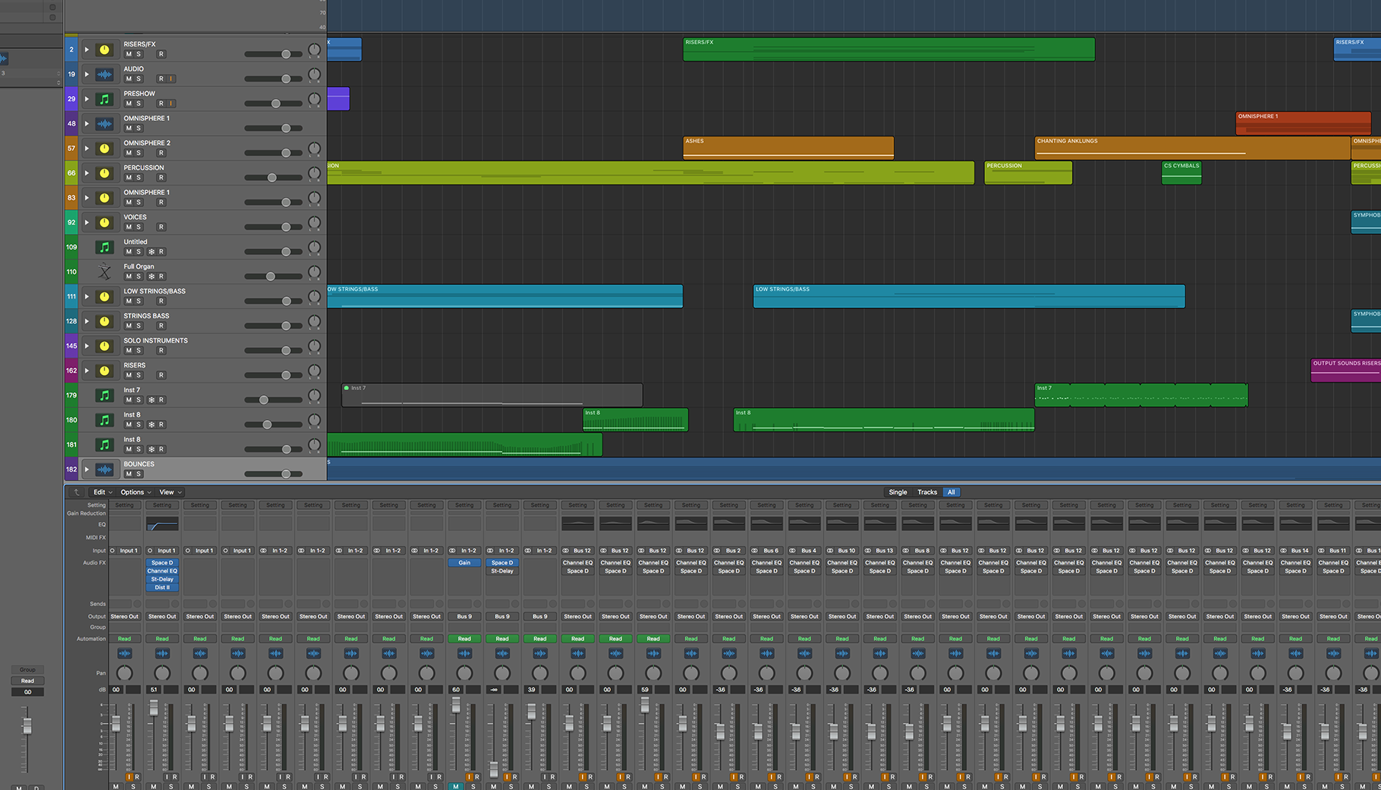Switch mixer to All view

pyautogui.click(x=951, y=492)
